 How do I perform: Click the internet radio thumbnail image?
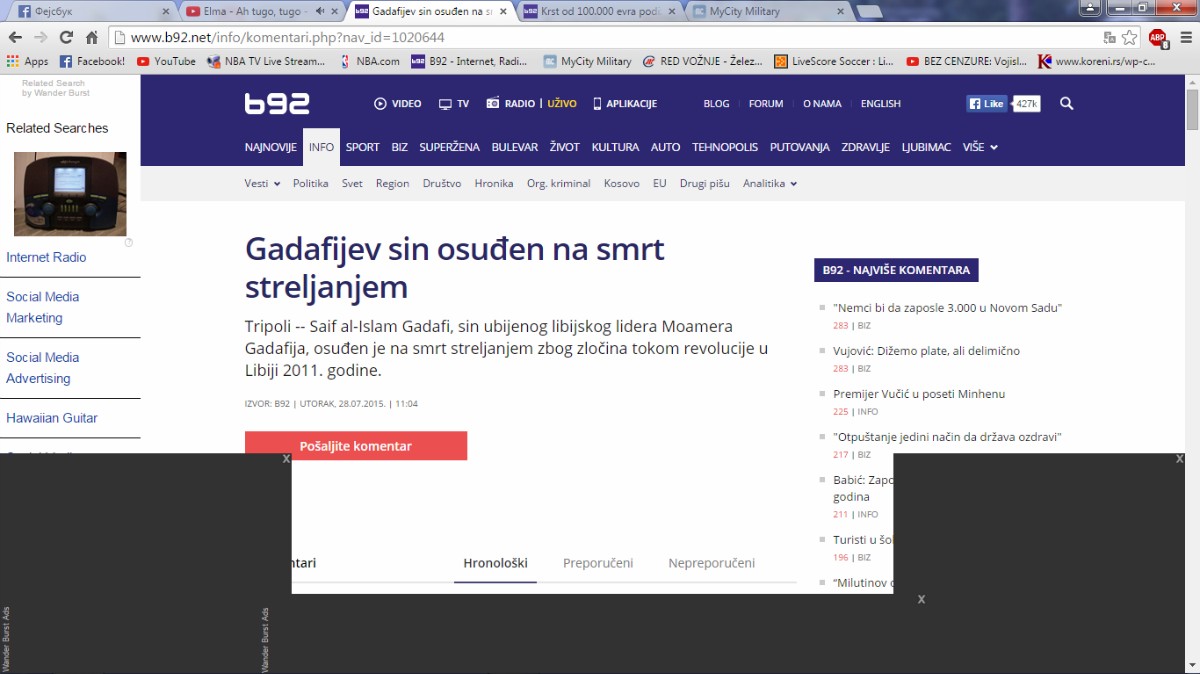pos(70,194)
